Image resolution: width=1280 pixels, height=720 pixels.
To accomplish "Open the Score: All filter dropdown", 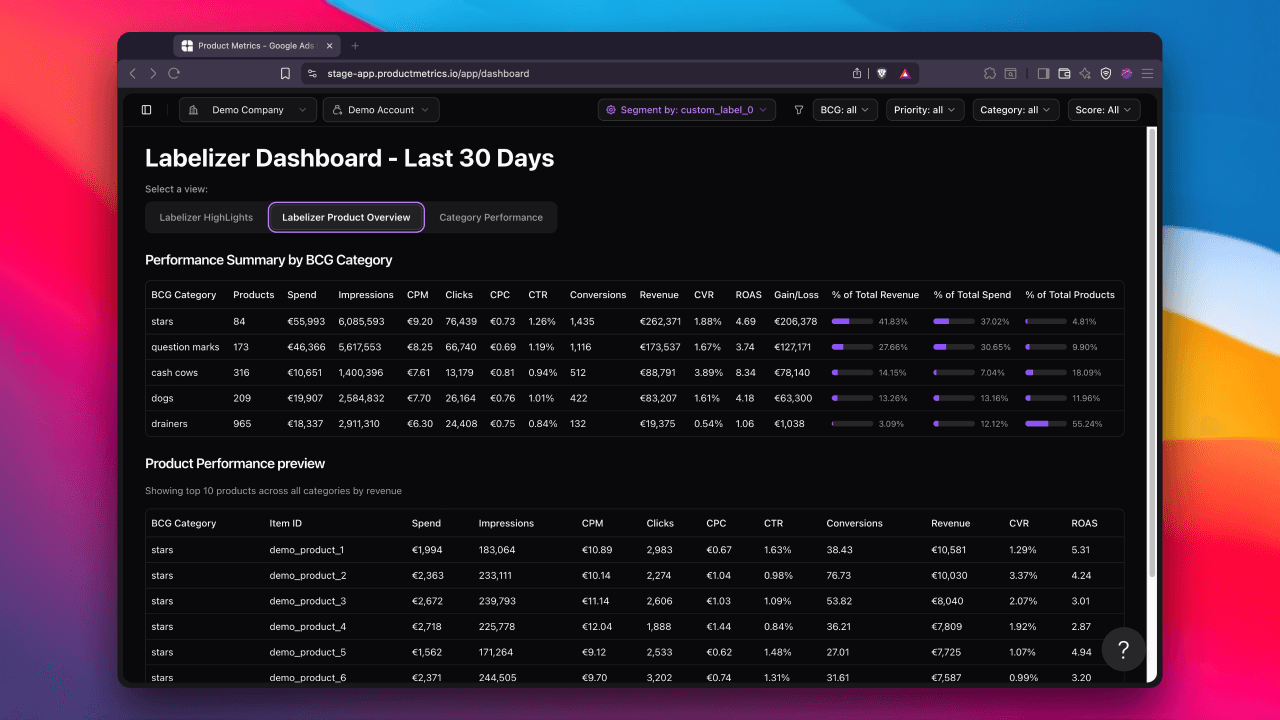I will coord(1104,110).
